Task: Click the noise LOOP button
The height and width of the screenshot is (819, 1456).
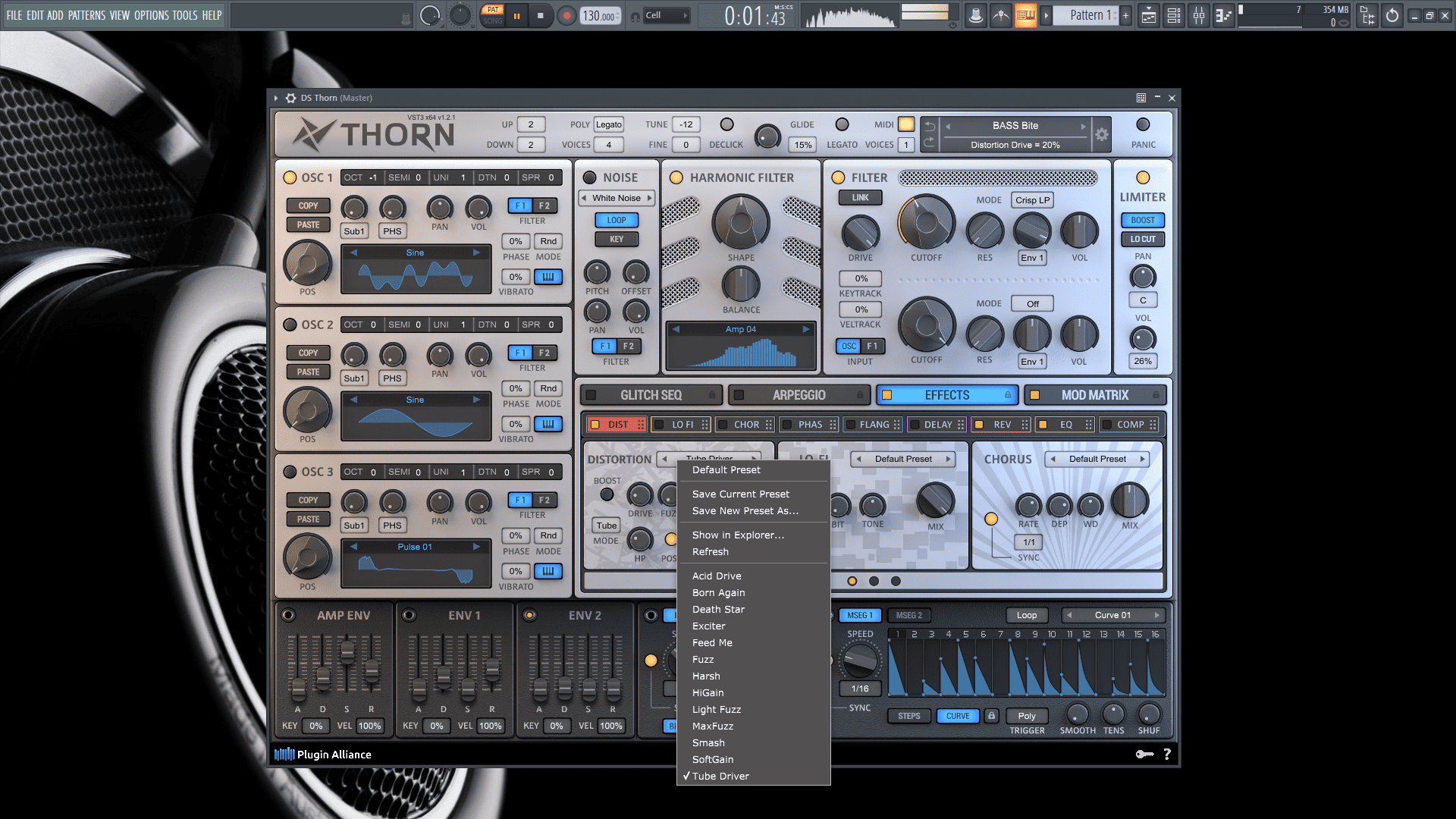Action: (617, 220)
